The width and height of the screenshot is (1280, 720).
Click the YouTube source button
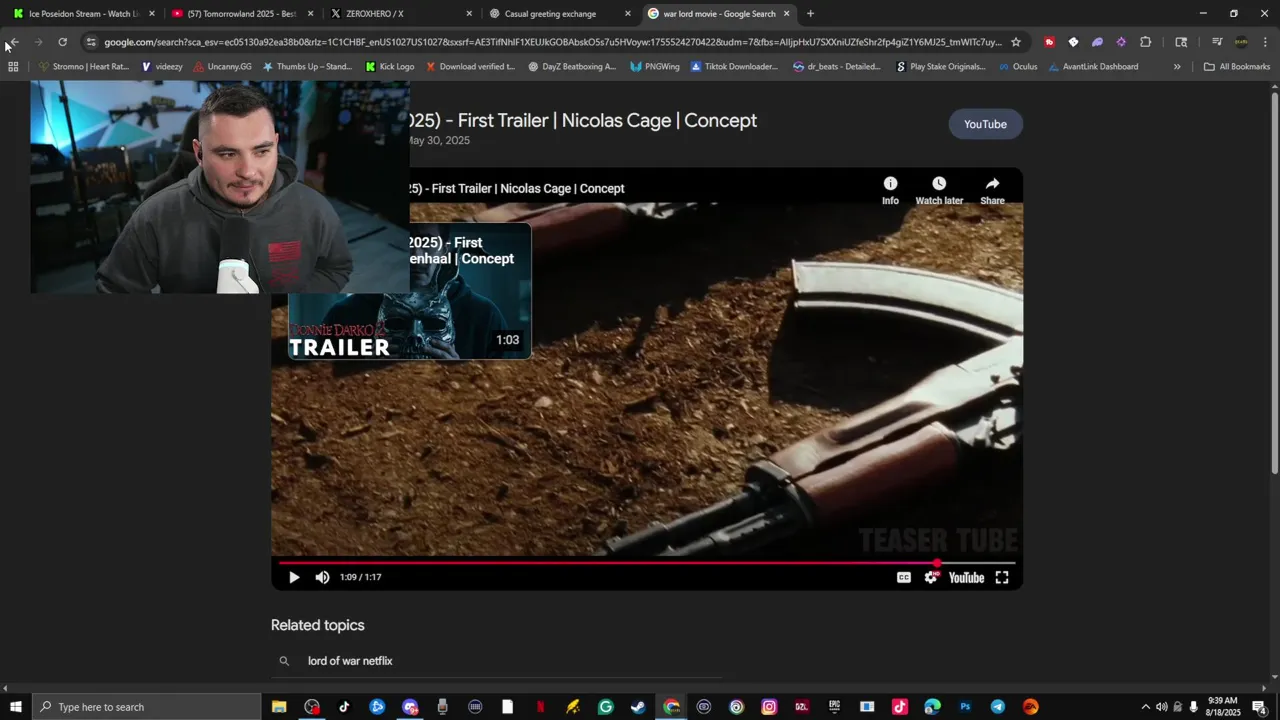click(985, 124)
